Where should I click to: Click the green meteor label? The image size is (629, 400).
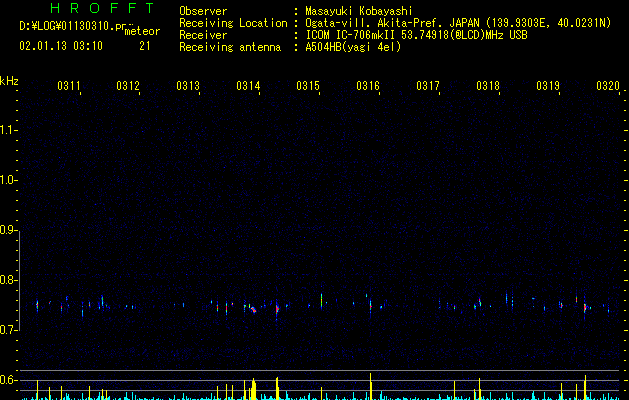142,31
